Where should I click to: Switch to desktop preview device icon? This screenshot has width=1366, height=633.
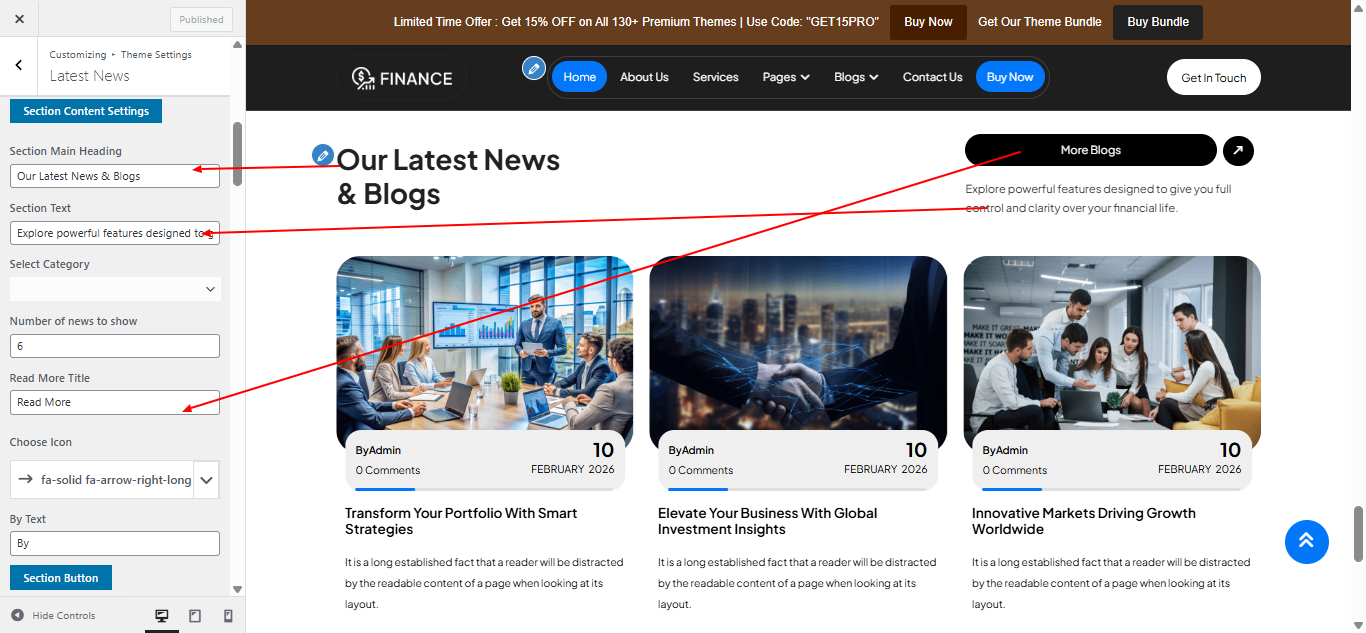pyautogui.click(x=162, y=616)
